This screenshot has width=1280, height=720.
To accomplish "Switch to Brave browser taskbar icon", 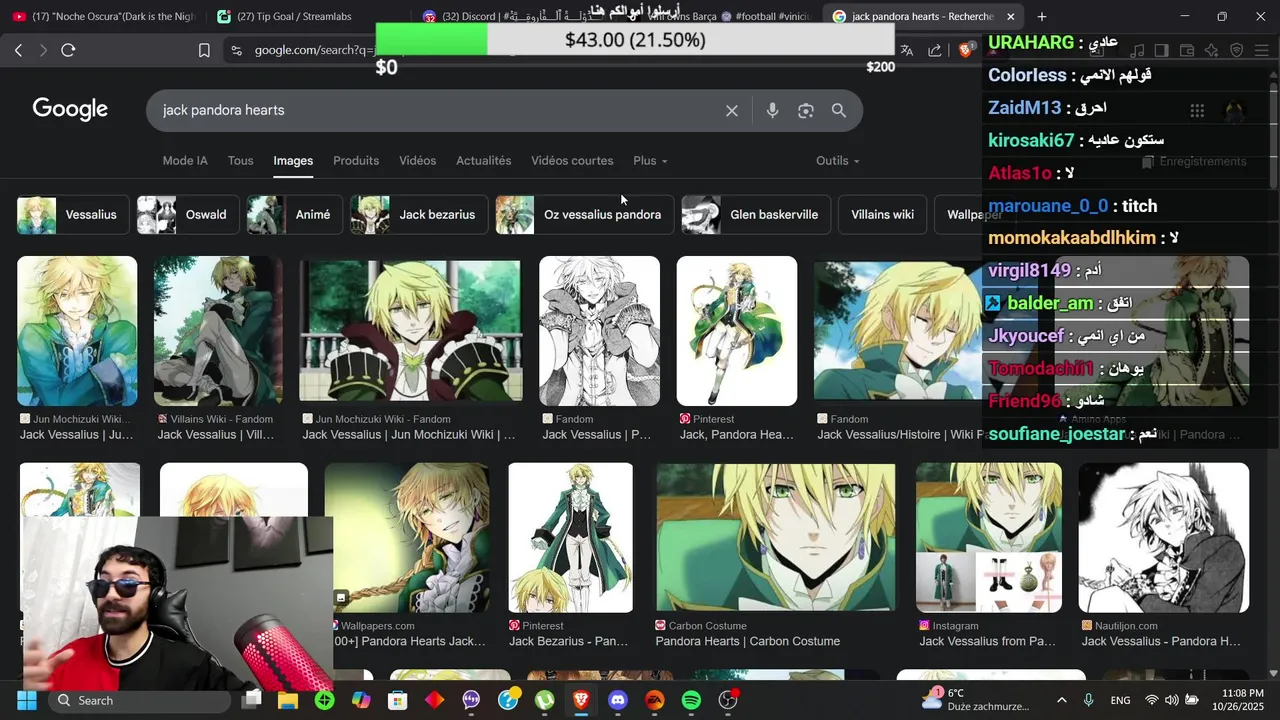I will 581,700.
